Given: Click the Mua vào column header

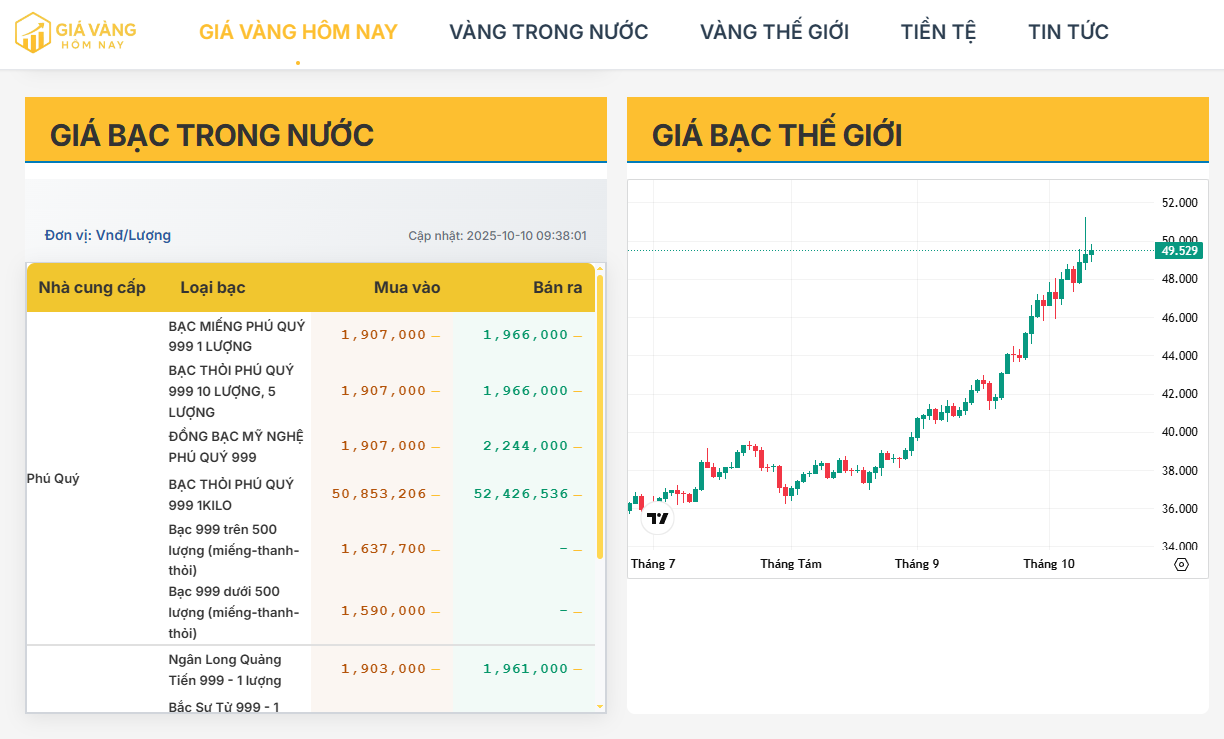Looking at the screenshot, I should (x=407, y=288).
